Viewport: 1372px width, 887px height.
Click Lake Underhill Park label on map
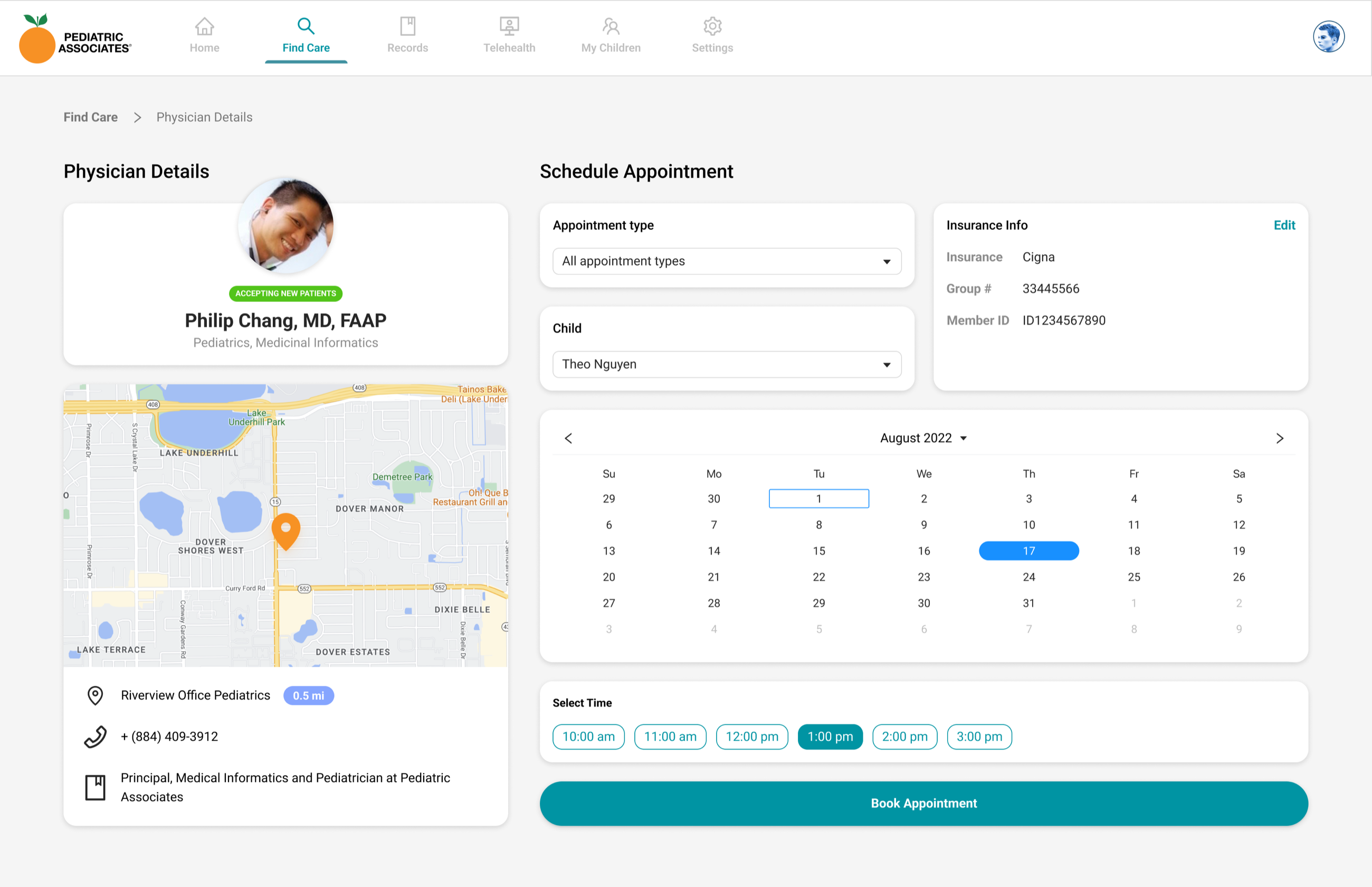256,417
